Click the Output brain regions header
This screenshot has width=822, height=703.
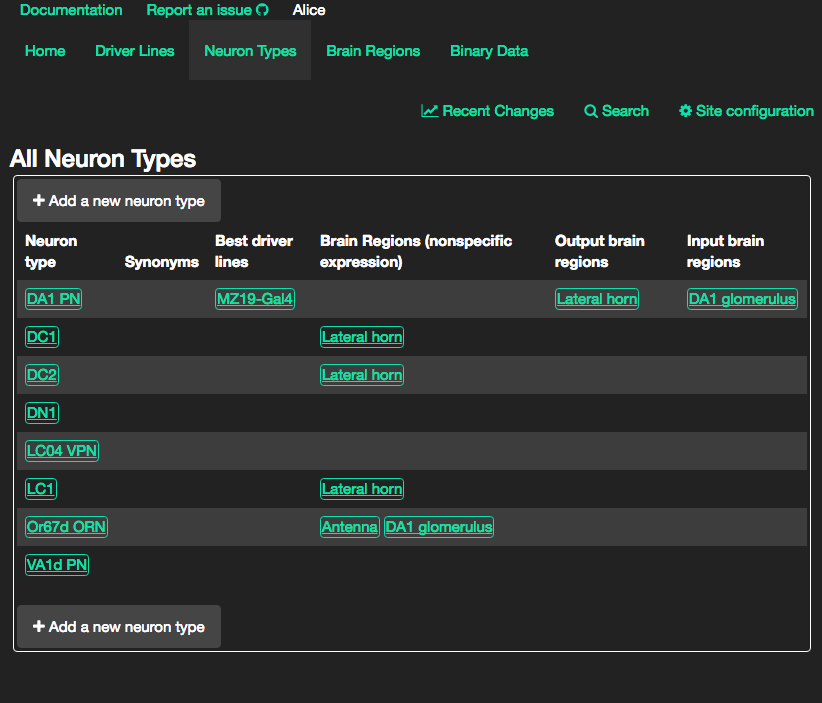(x=599, y=251)
